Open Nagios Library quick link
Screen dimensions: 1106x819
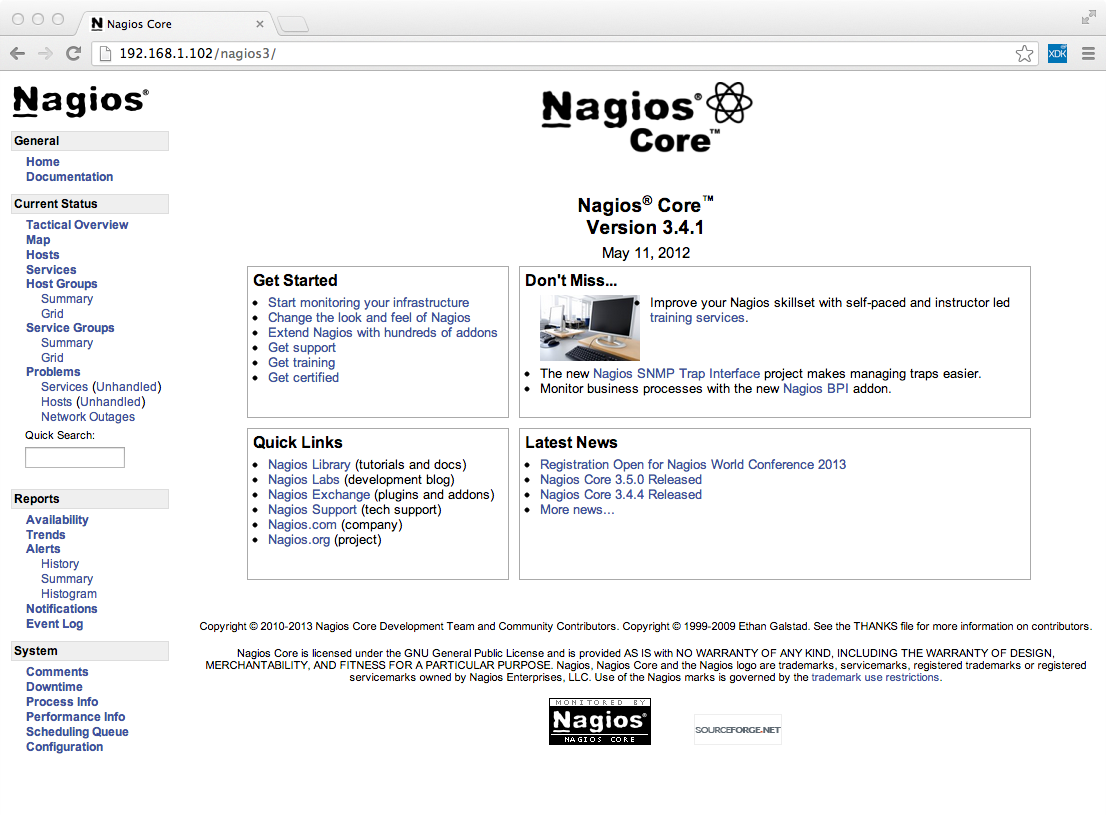309,464
